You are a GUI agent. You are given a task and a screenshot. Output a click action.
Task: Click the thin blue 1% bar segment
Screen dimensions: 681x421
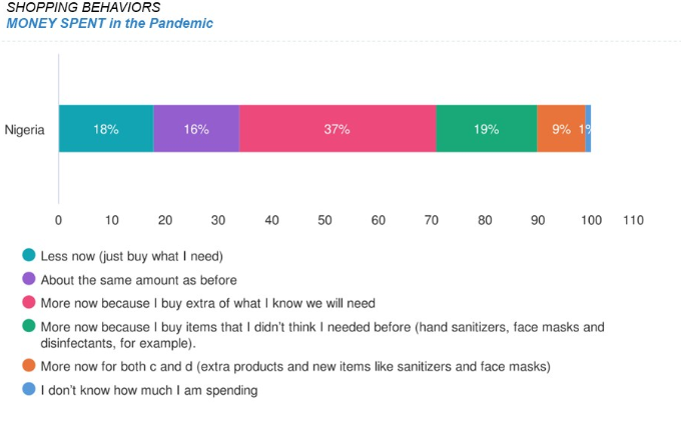[588, 129]
